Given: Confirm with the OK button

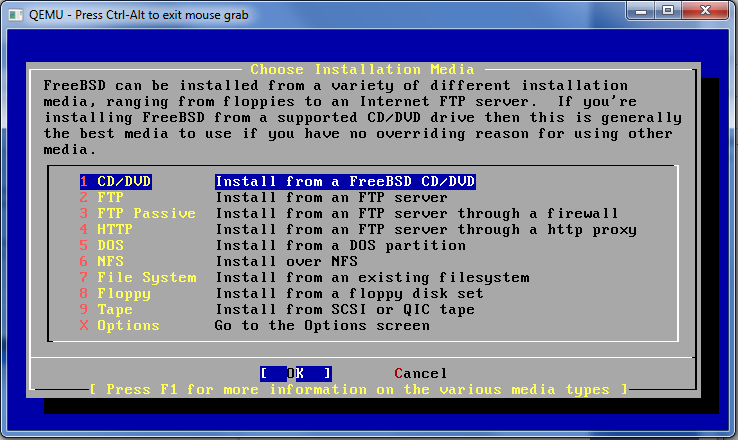Looking at the screenshot, I should point(296,374).
